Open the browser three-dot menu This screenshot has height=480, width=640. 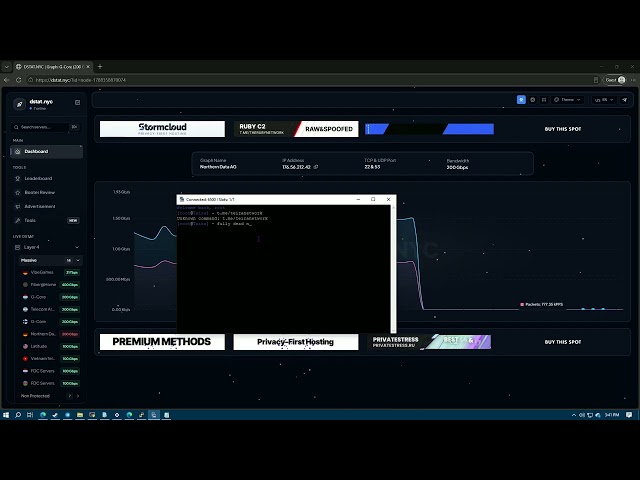pyautogui.click(x=633, y=80)
